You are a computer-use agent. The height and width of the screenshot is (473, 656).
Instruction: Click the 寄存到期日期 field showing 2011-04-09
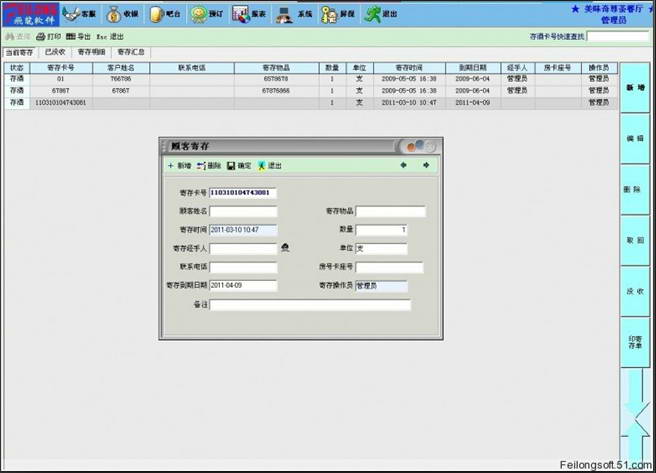pyautogui.click(x=243, y=285)
